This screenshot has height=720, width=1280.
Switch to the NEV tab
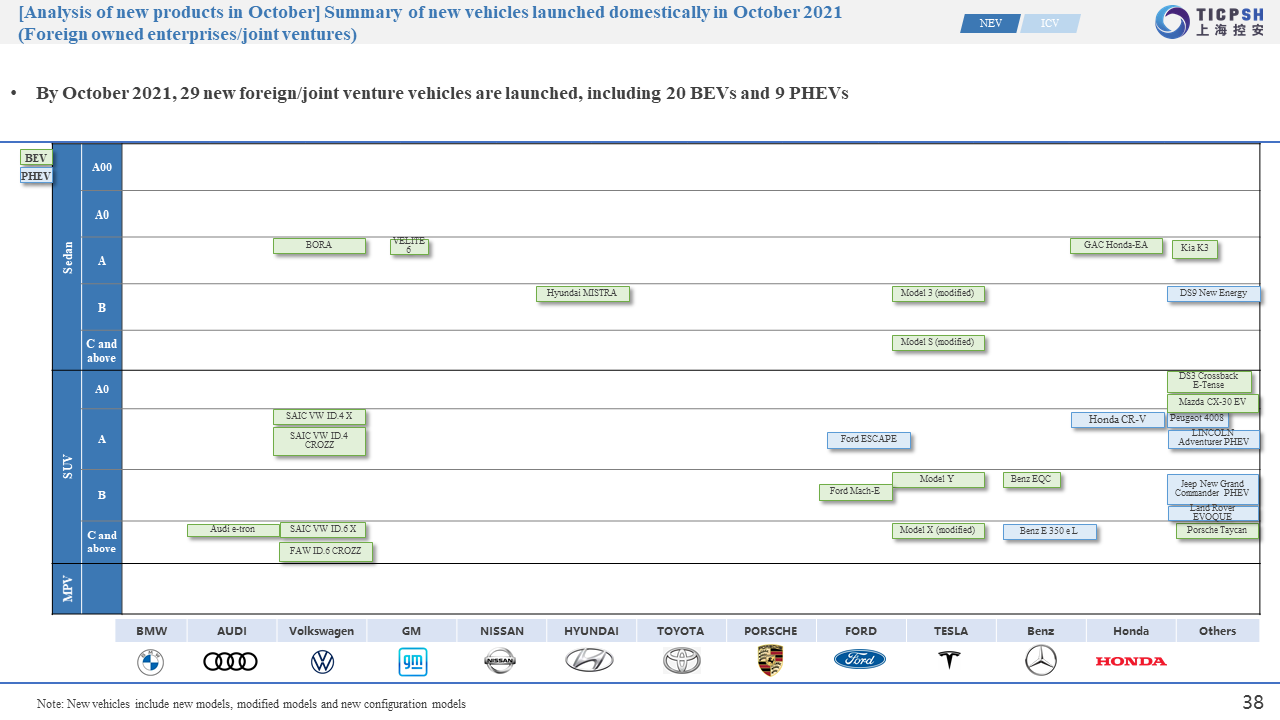pyautogui.click(x=990, y=23)
